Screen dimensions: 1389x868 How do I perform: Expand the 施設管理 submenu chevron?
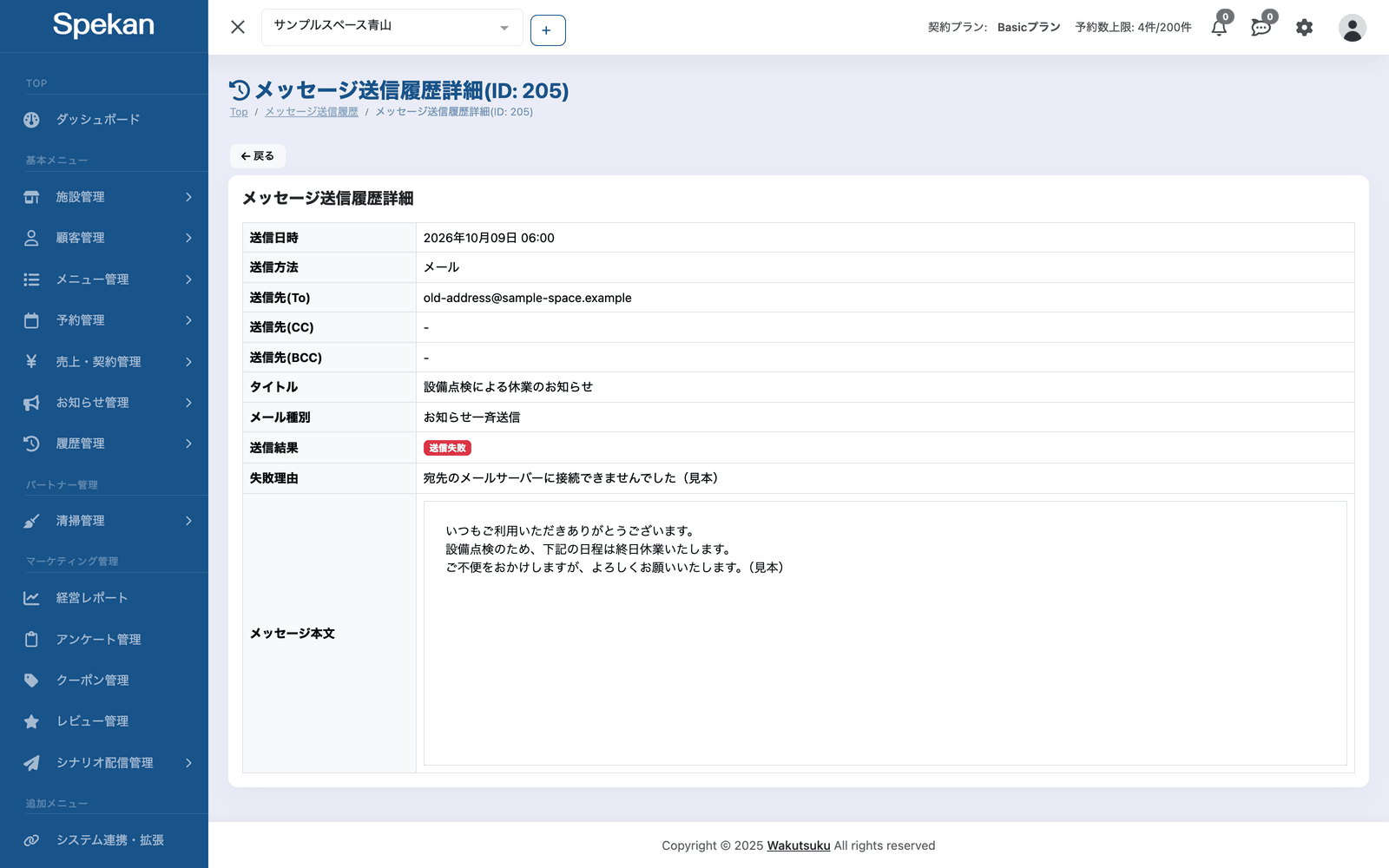pyautogui.click(x=188, y=197)
